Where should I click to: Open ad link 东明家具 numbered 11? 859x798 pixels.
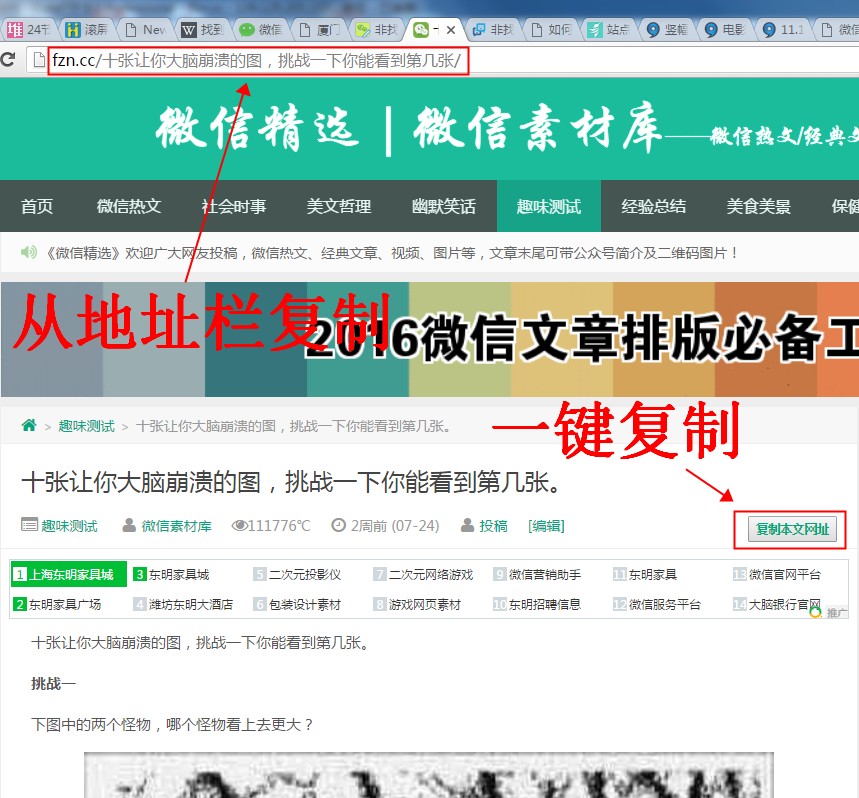(653, 575)
